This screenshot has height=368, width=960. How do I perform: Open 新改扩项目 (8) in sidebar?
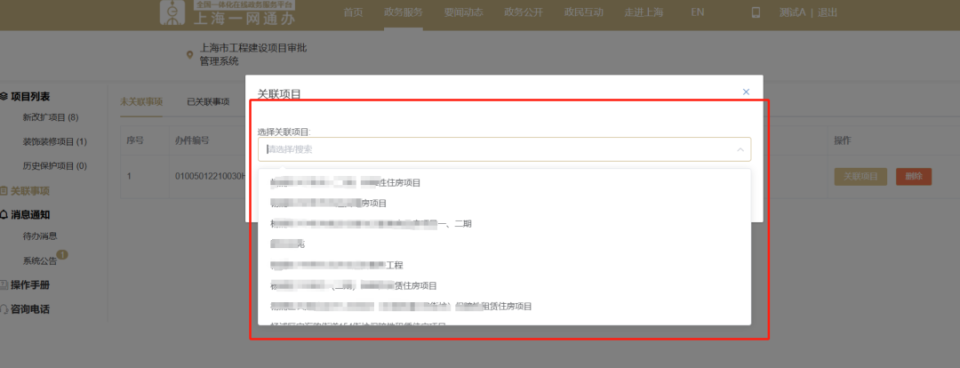[x=51, y=117]
